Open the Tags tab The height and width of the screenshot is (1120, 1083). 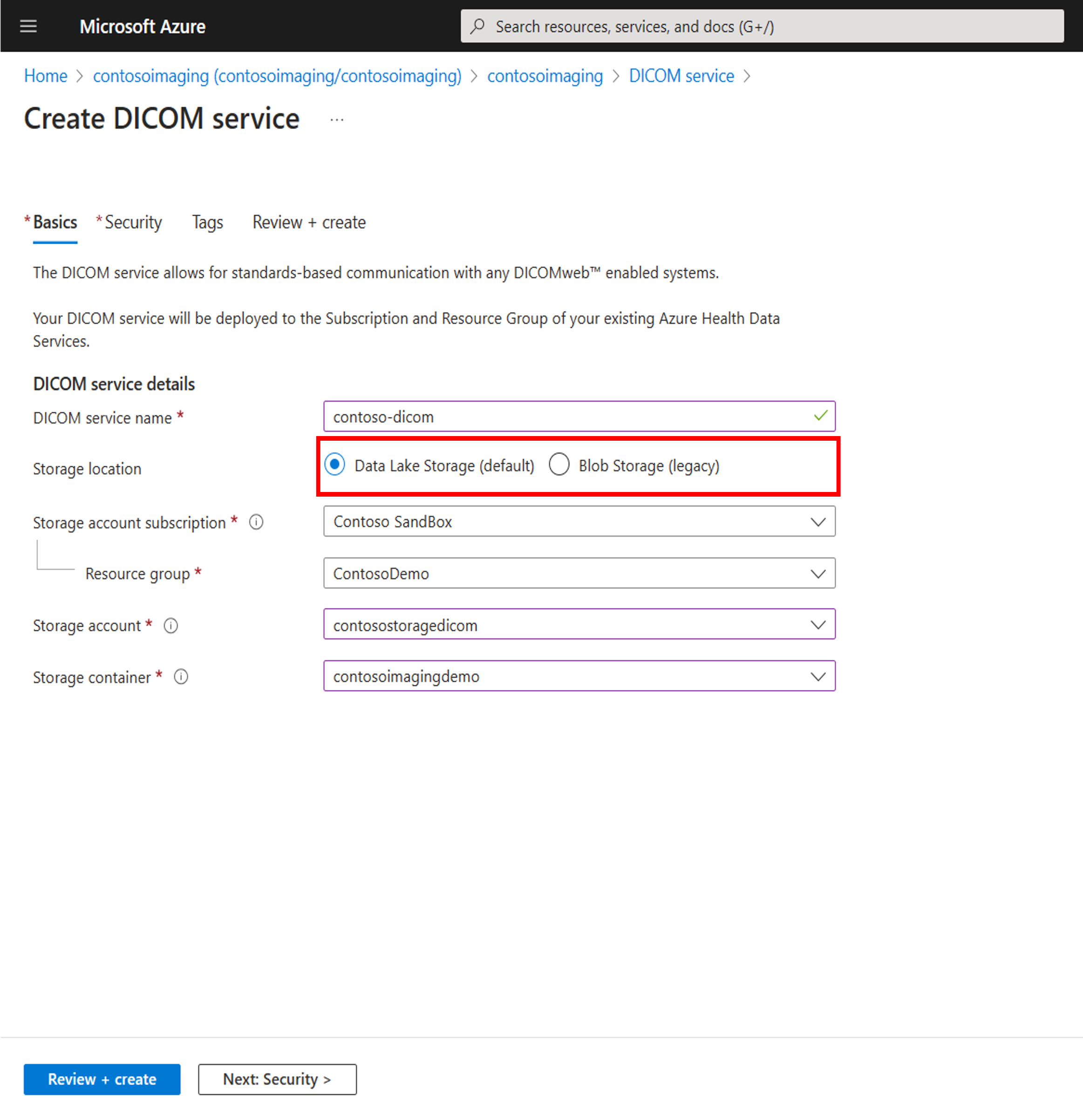tap(207, 222)
